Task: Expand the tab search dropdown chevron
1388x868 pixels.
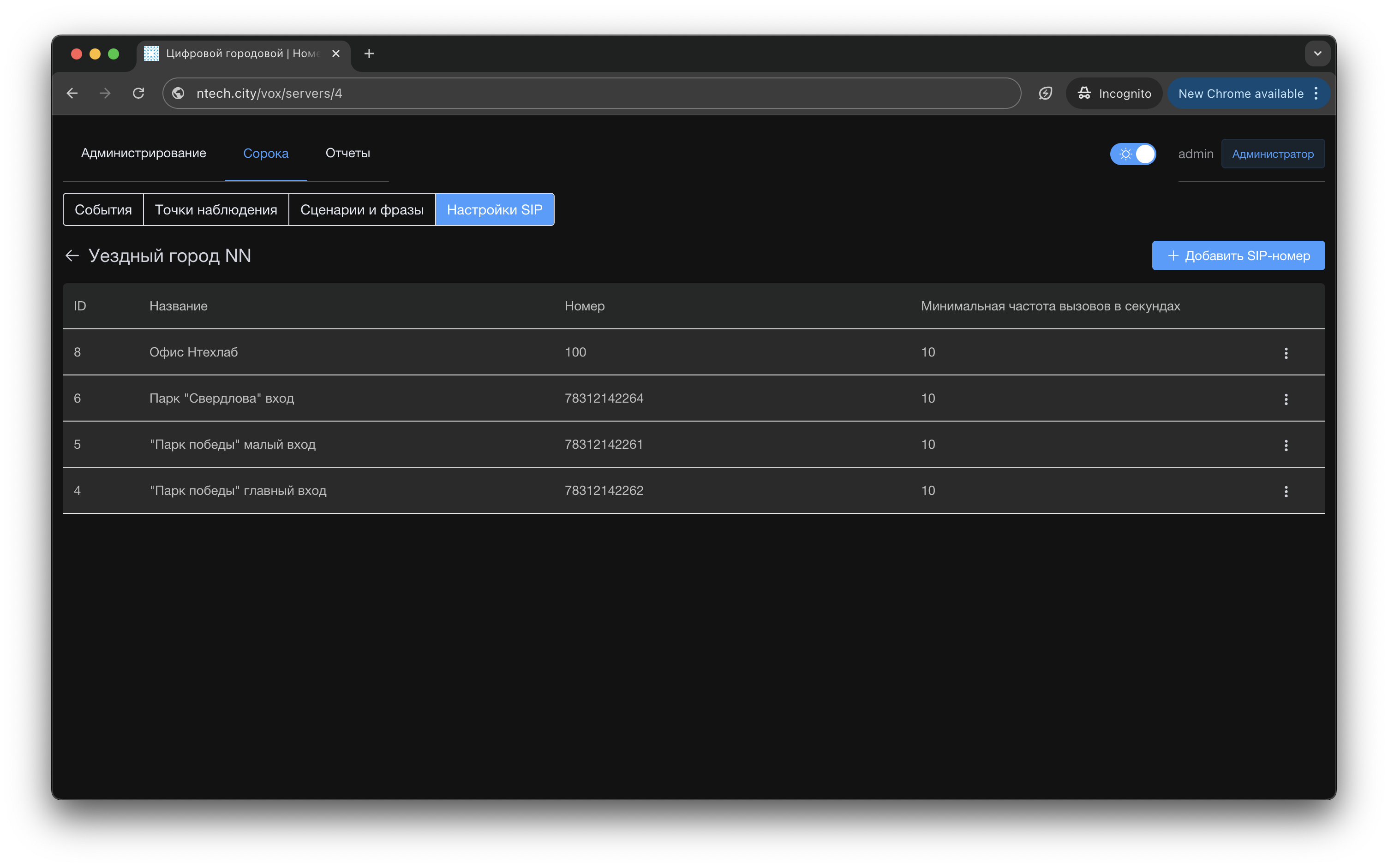Action: pyautogui.click(x=1317, y=54)
